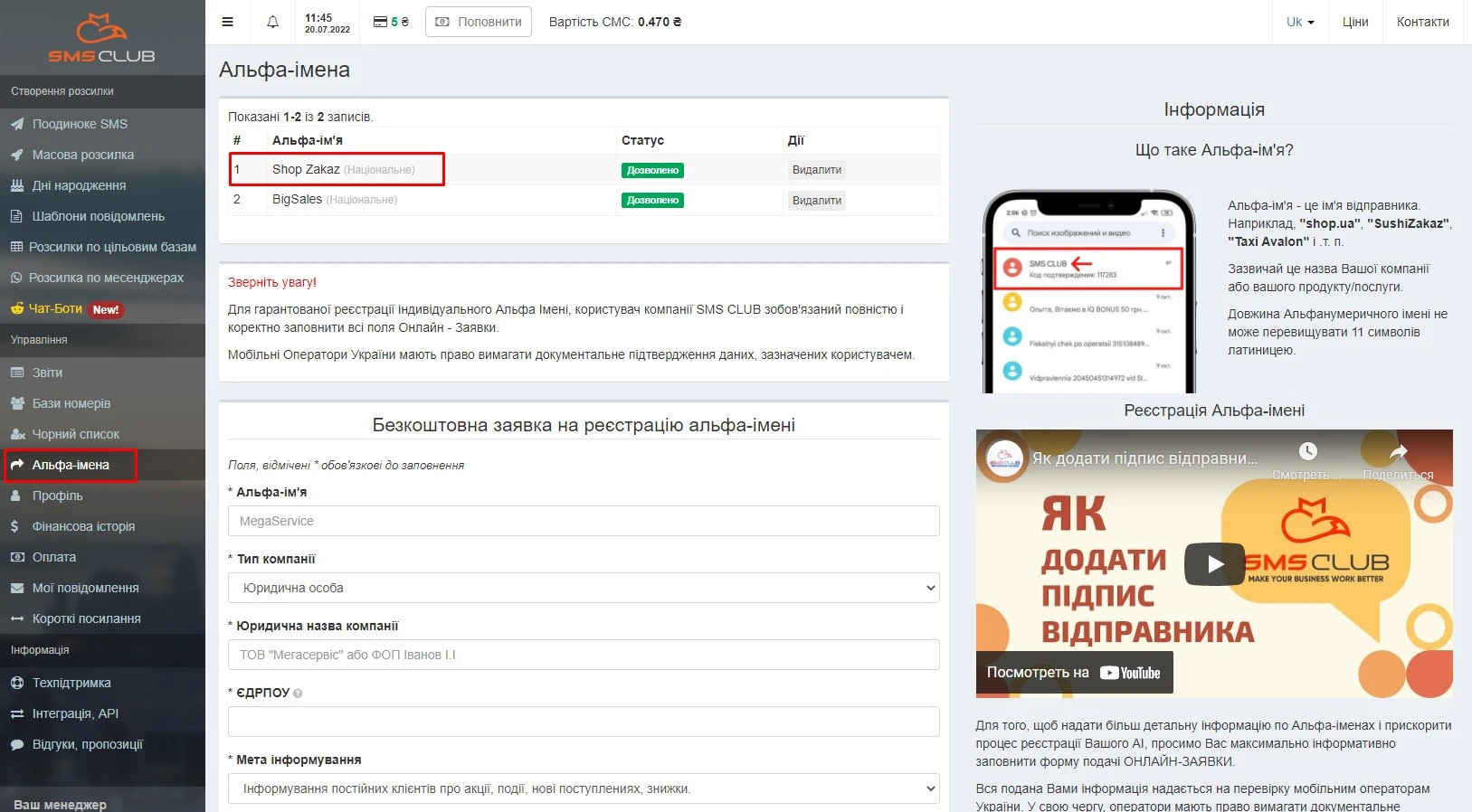Open the Ціни link
1472x812 pixels.
pyautogui.click(x=1354, y=22)
